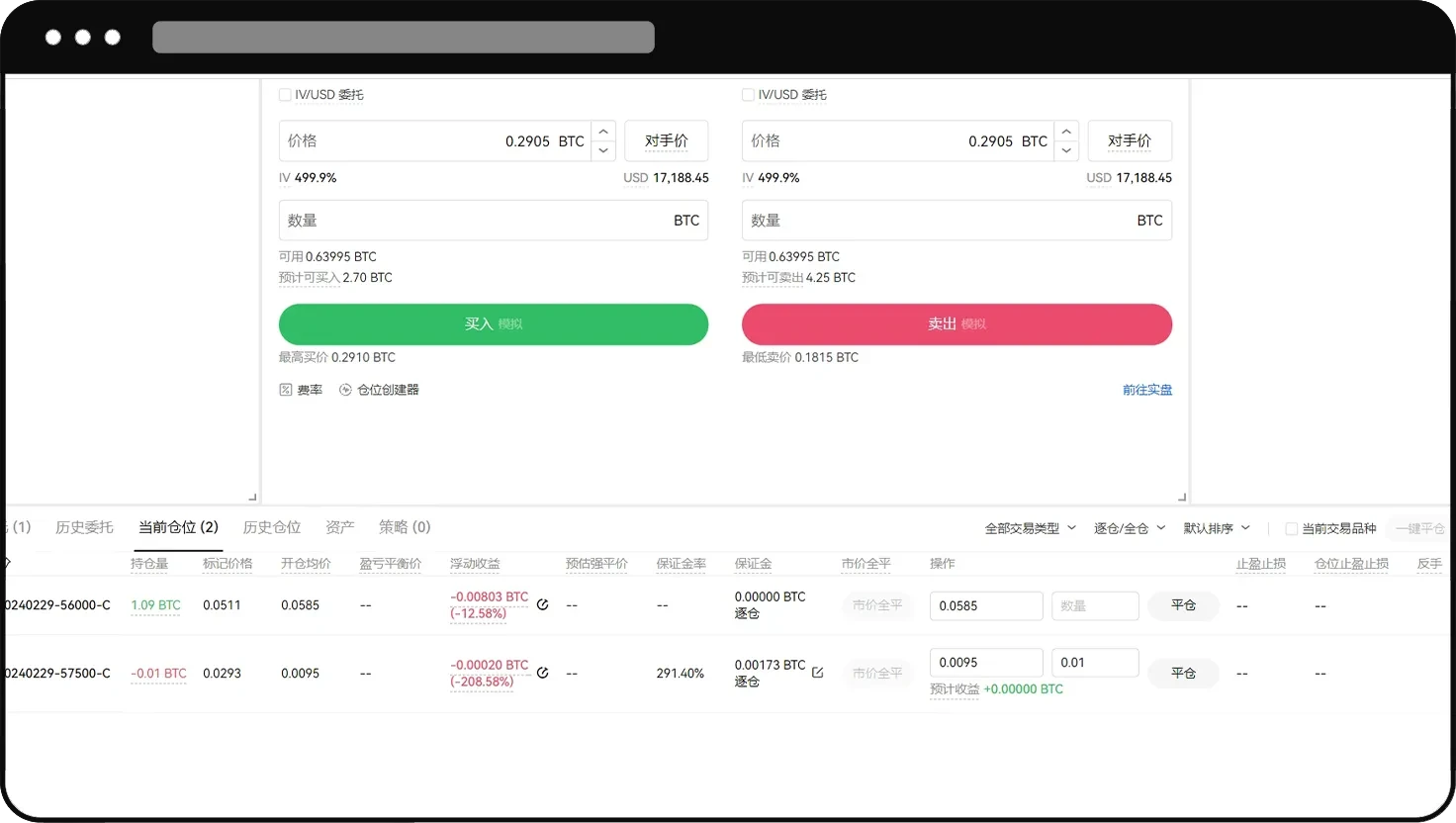The image size is (1456, 823).
Task: Open 全部交易类型 dropdown
Action: click(1030, 528)
